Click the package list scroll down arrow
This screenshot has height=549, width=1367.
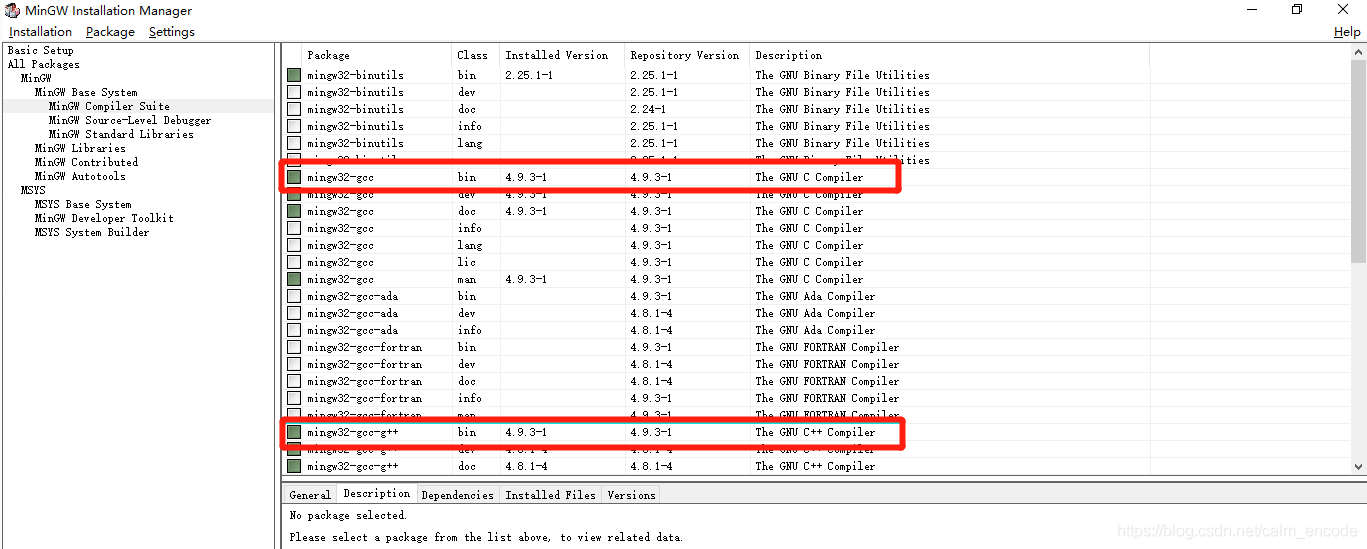click(1358, 466)
